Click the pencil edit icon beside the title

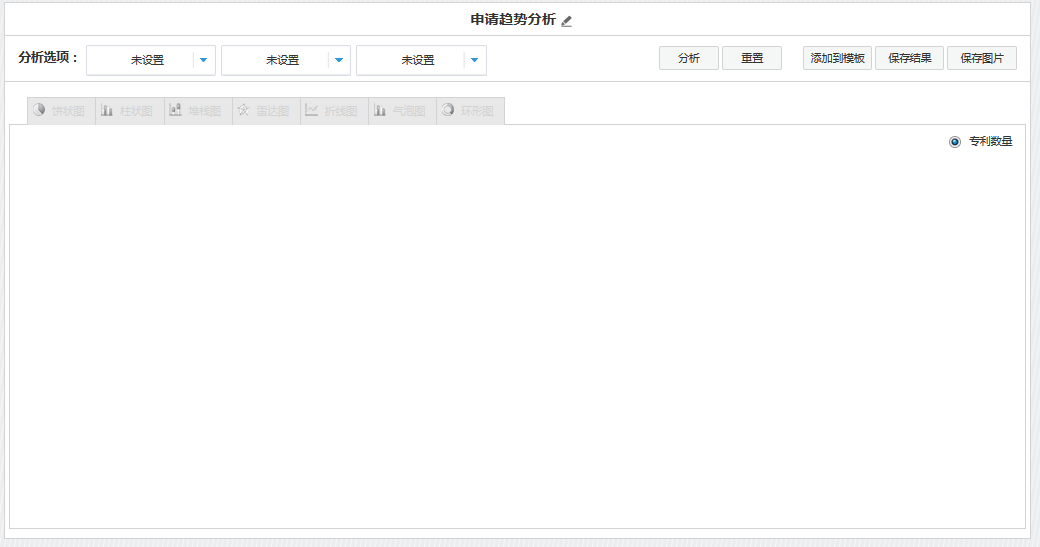click(x=567, y=21)
